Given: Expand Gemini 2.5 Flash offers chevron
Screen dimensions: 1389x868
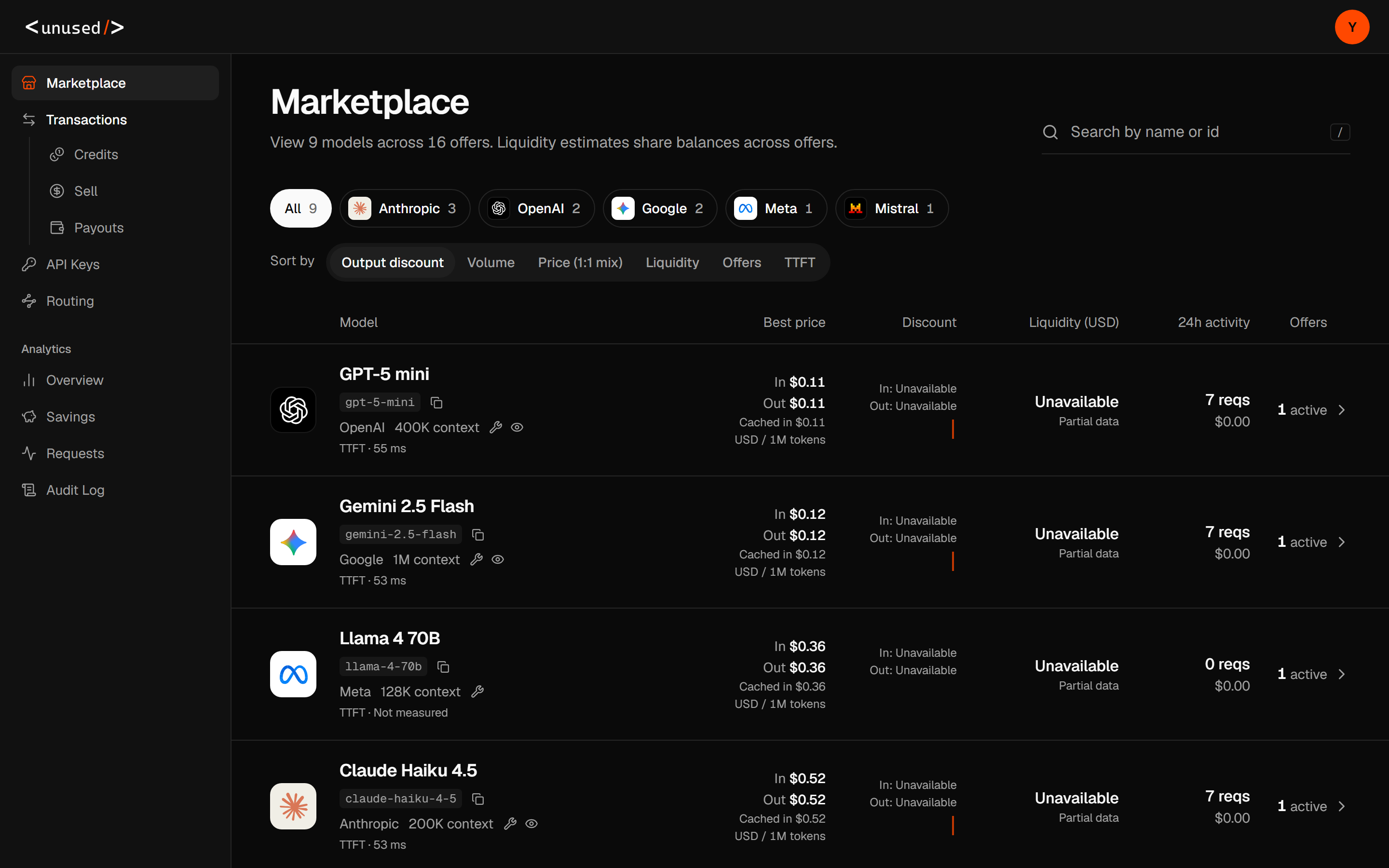Looking at the screenshot, I should coord(1341,542).
